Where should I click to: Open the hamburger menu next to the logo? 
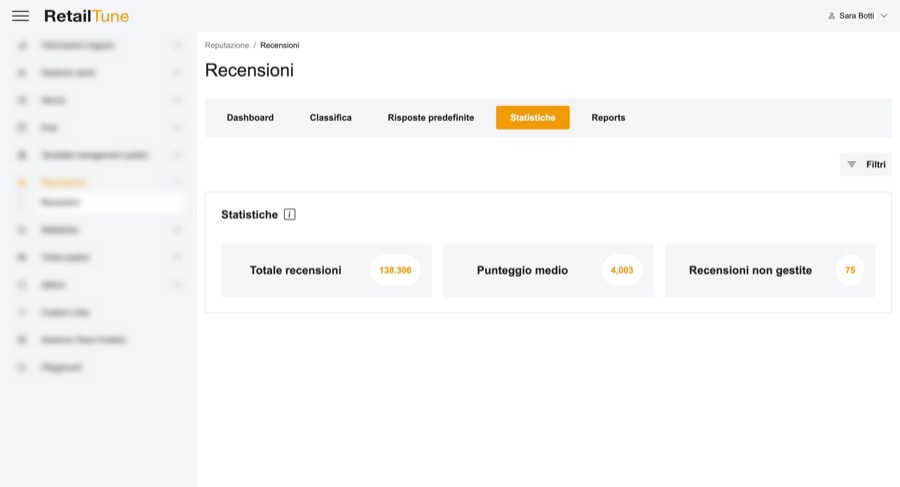pyautogui.click(x=20, y=16)
